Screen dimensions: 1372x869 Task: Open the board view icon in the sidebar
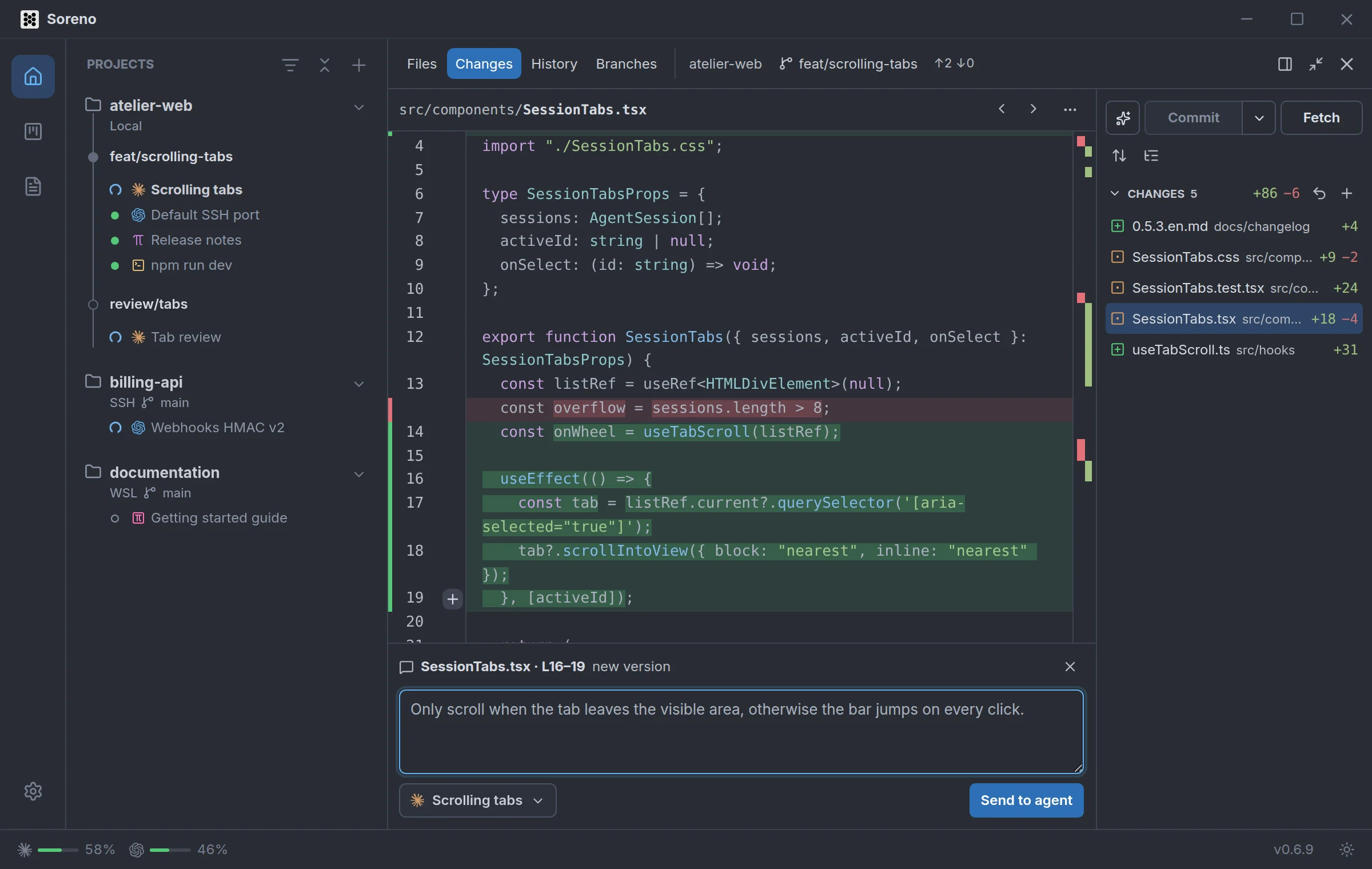33,131
